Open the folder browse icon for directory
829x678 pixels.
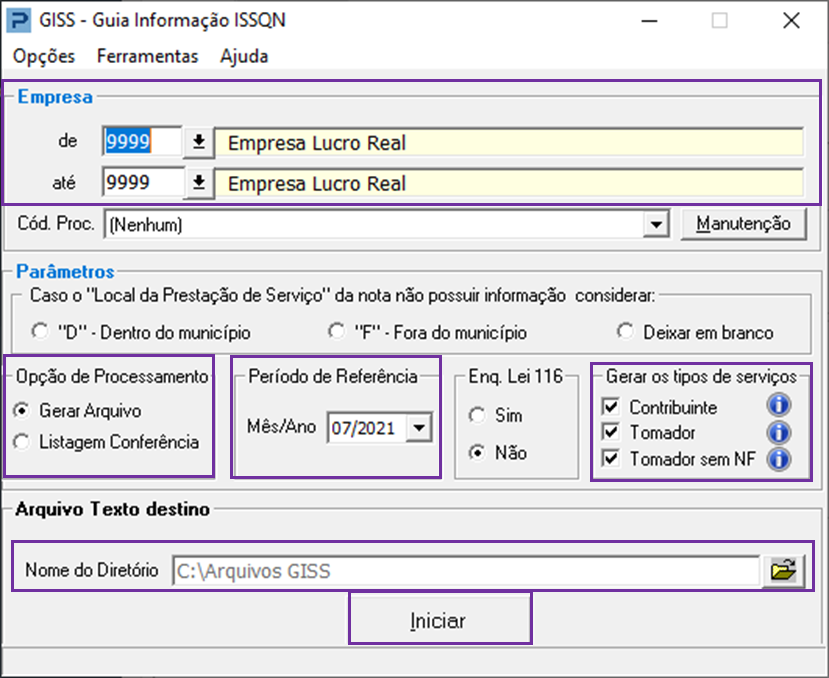784,571
